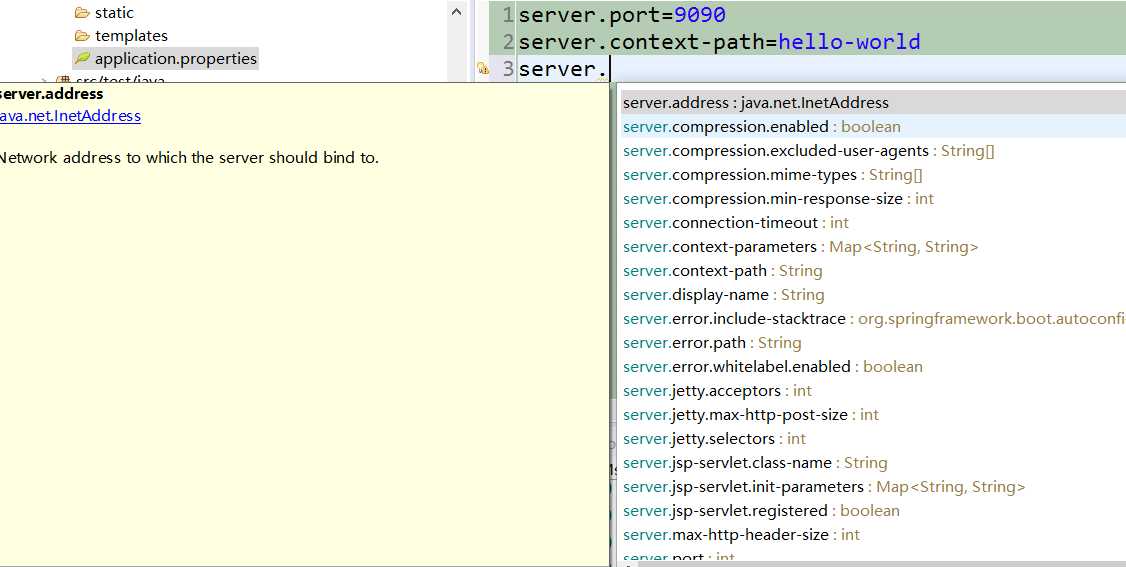Select server.address completion proposal
The width and height of the screenshot is (1126, 567).
pos(873,103)
